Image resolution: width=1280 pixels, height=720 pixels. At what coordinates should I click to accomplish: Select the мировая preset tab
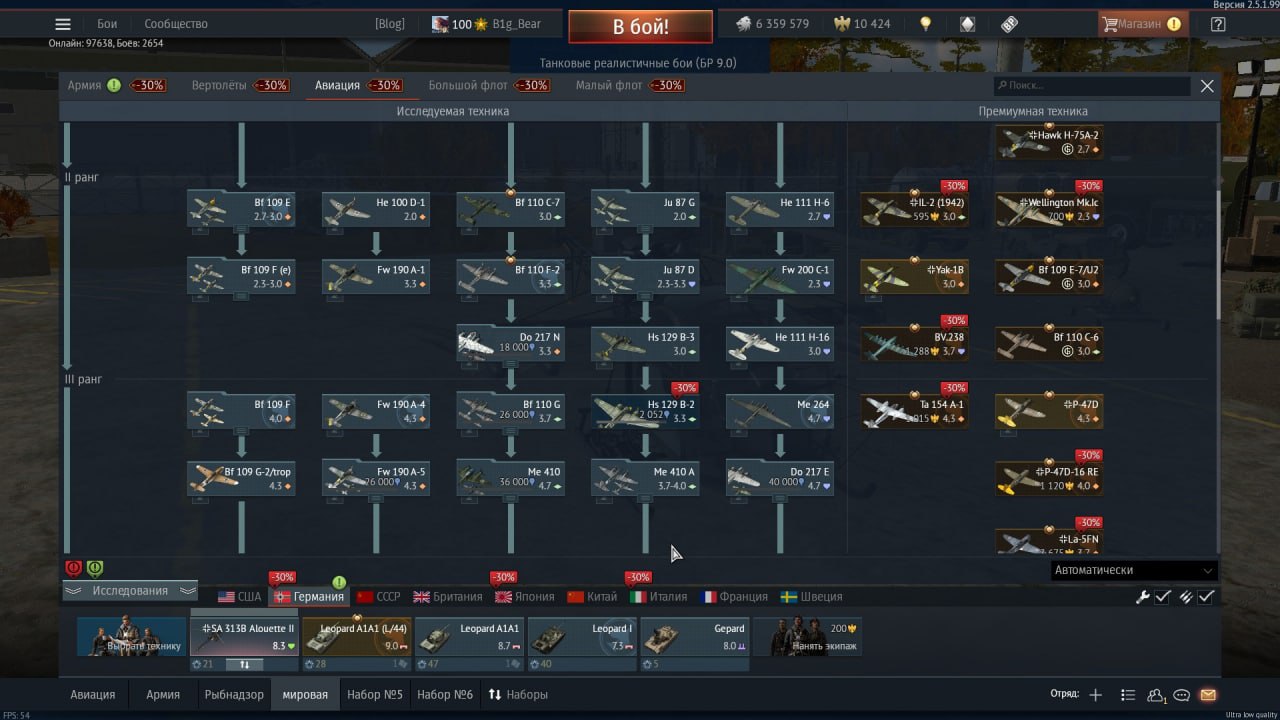point(305,695)
